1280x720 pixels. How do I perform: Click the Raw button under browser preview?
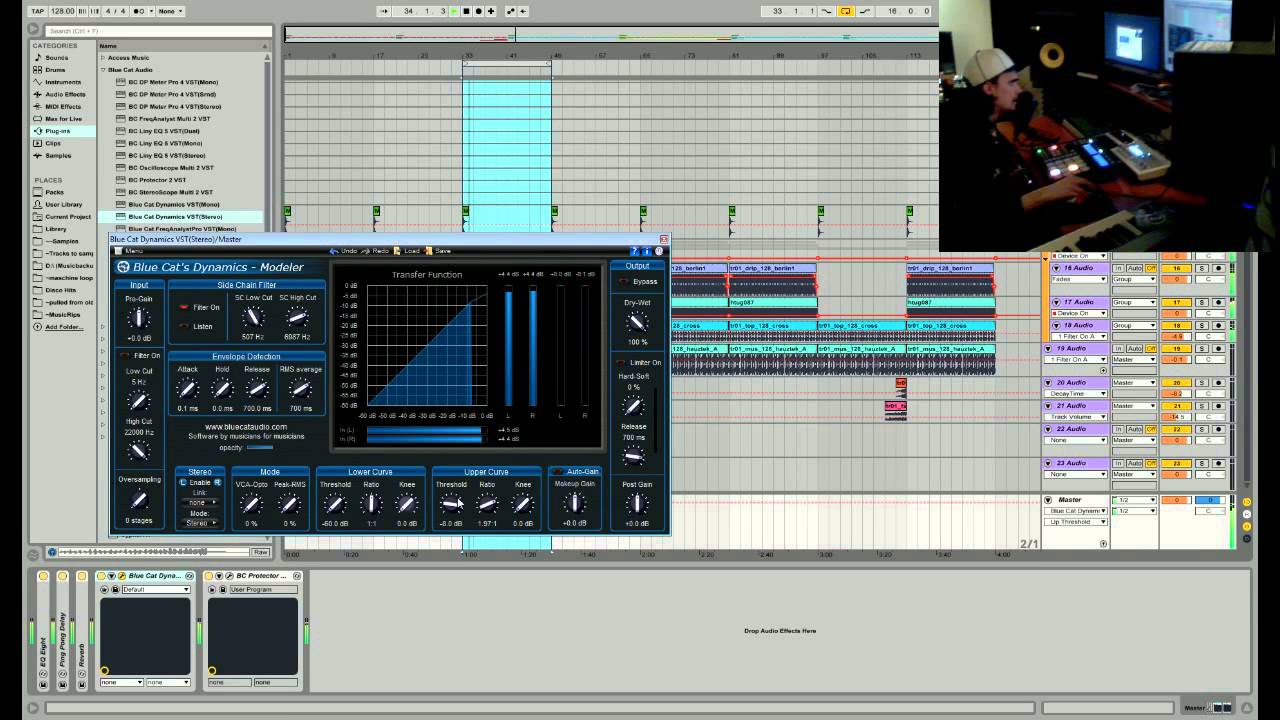tap(260, 552)
